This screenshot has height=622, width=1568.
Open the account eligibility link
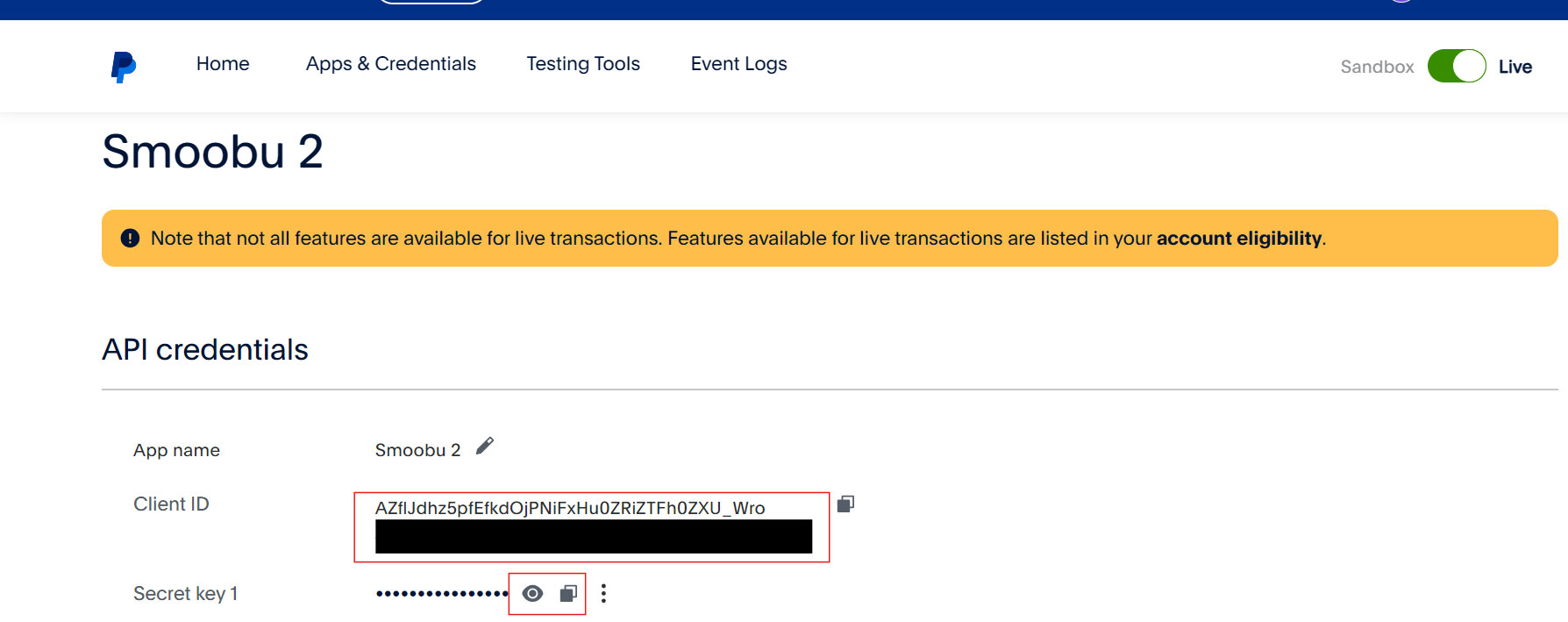click(x=1239, y=239)
